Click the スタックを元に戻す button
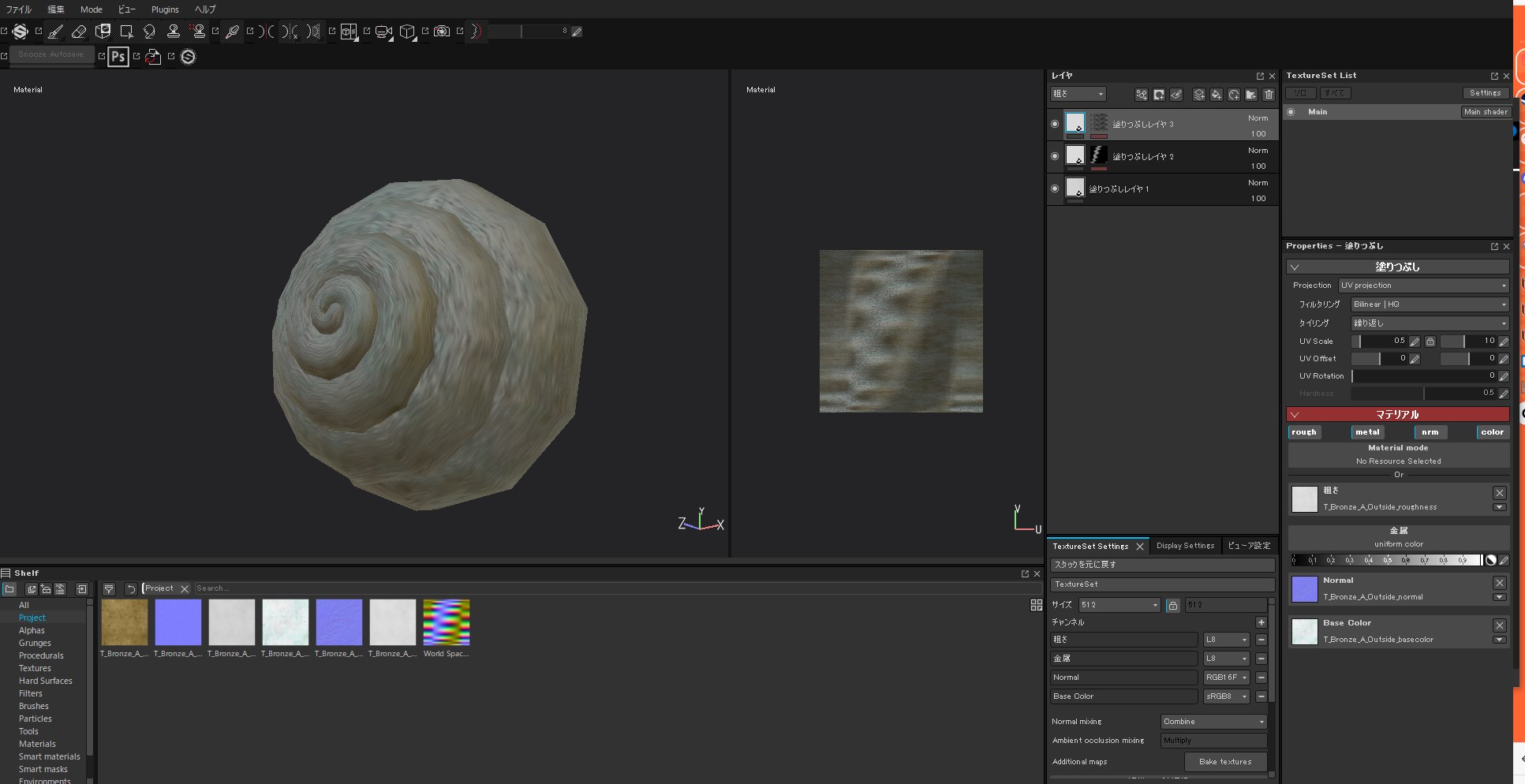Screen dimensions: 1525x784 tap(1163, 565)
